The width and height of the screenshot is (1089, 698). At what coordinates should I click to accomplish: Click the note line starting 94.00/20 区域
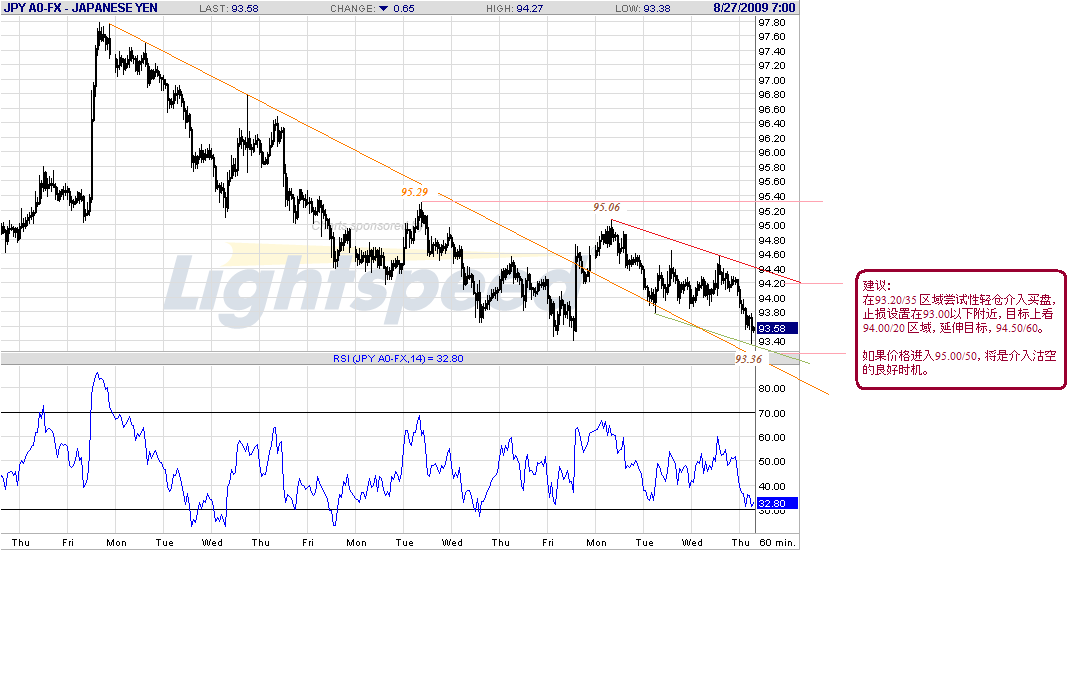953,328
